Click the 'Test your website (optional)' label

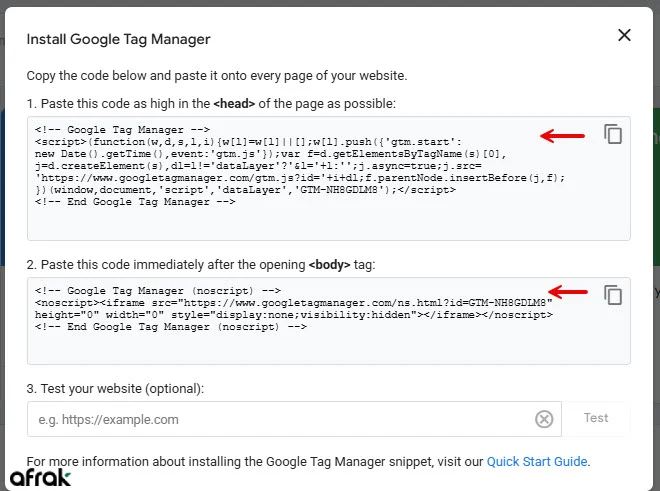pyautogui.click(x=115, y=388)
